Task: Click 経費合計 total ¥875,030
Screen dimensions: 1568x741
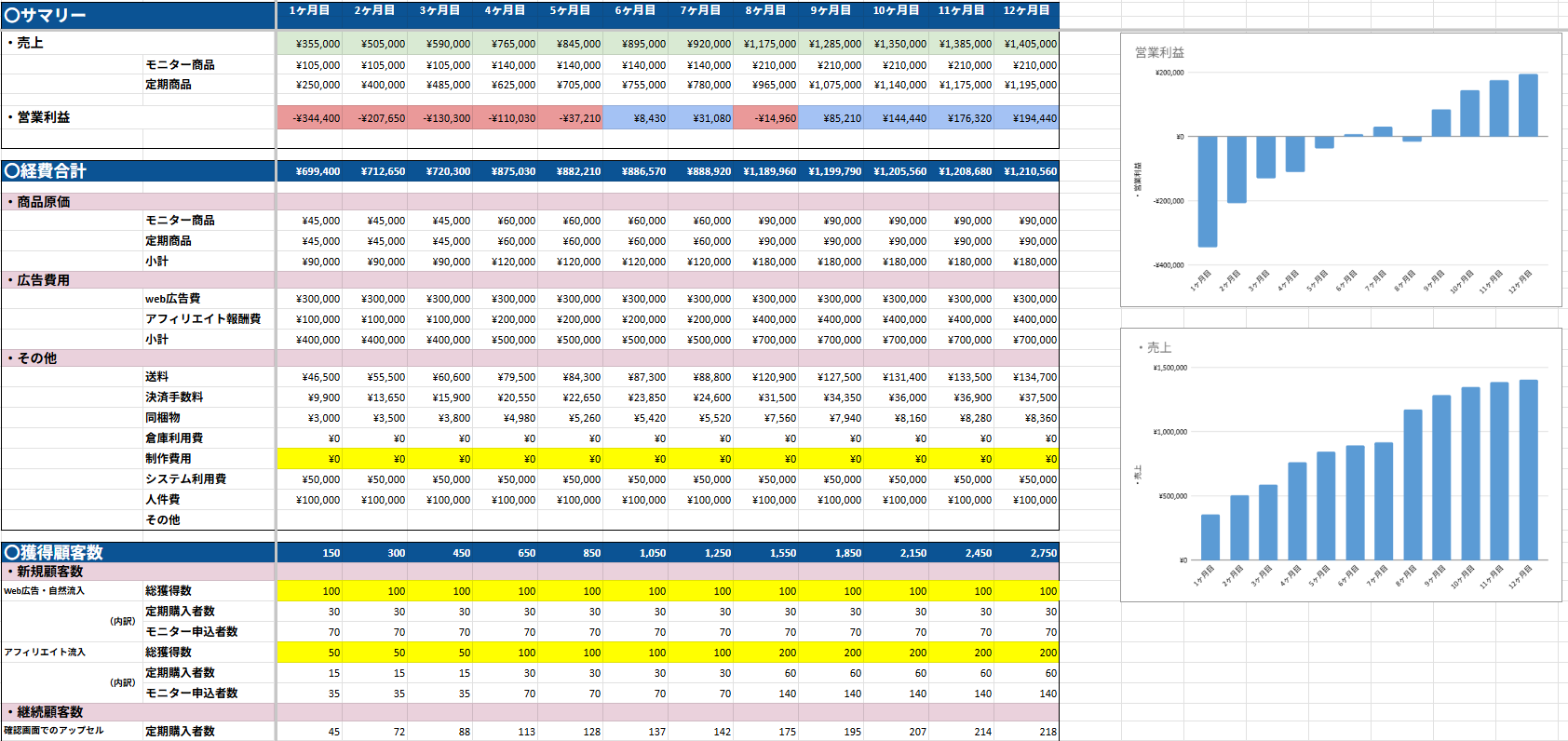Action: tap(505, 171)
